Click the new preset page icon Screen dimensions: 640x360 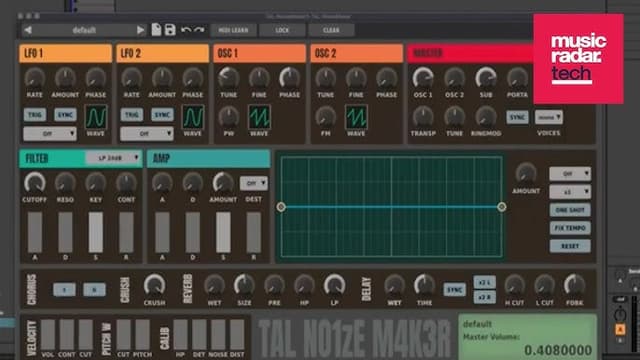(156, 29)
